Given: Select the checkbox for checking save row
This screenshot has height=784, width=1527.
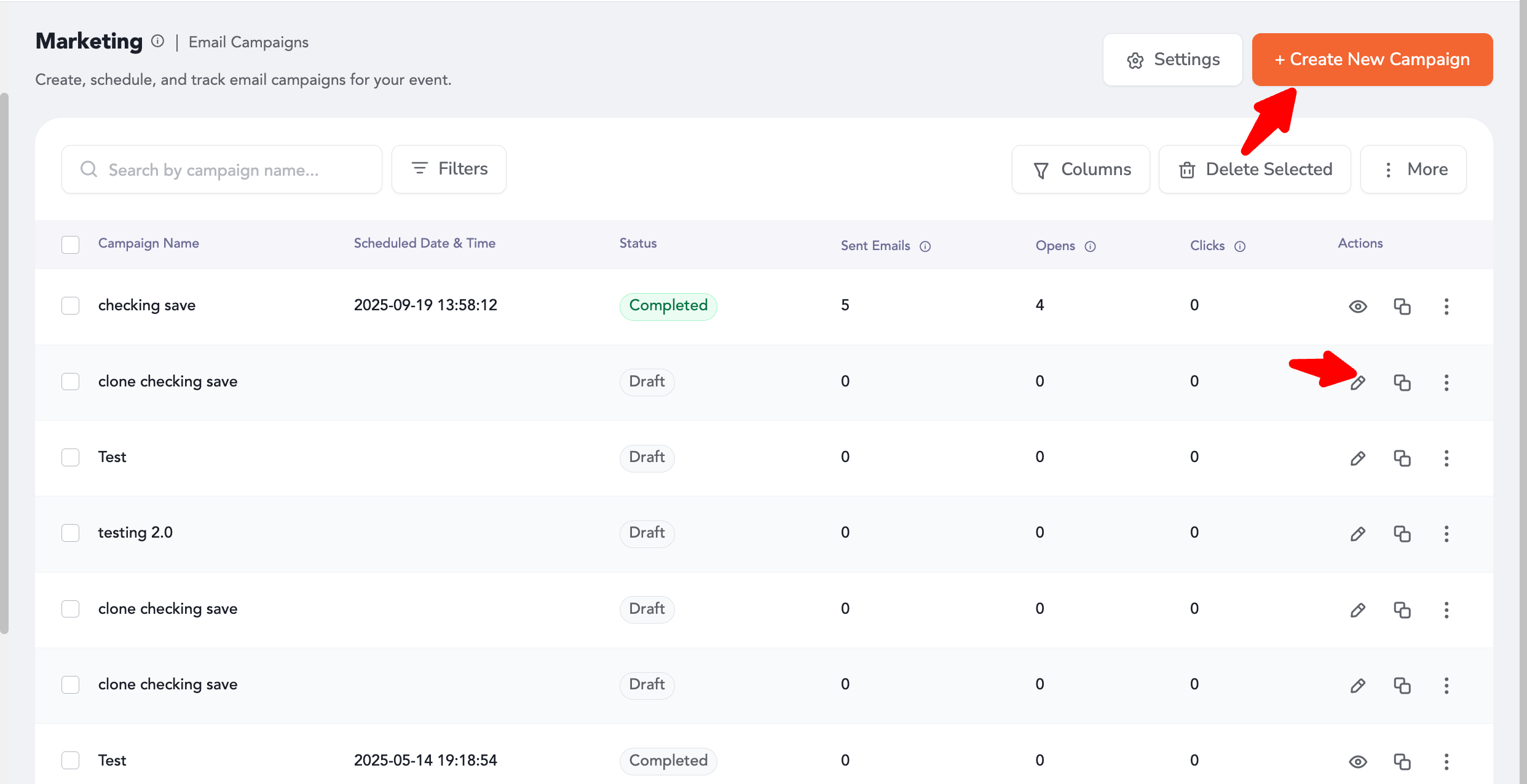Looking at the screenshot, I should click(71, 305).
